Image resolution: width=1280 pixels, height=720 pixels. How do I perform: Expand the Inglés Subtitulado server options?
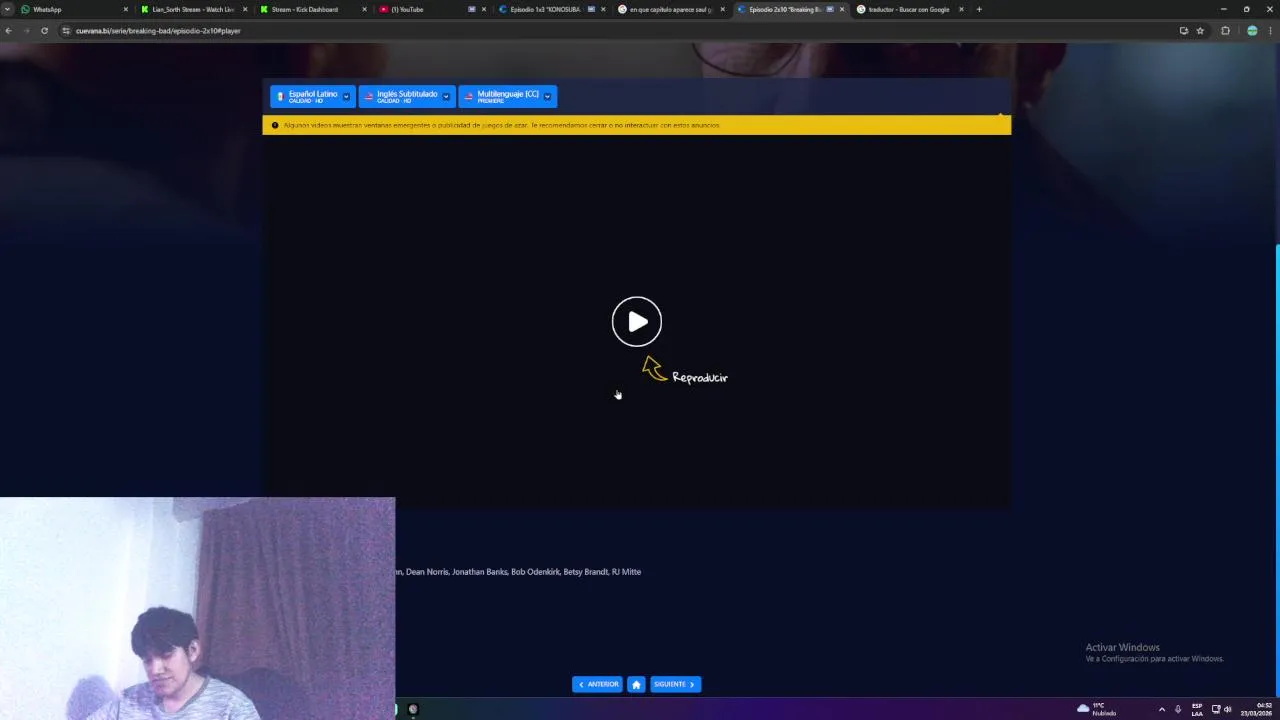(x=407, y=96)
